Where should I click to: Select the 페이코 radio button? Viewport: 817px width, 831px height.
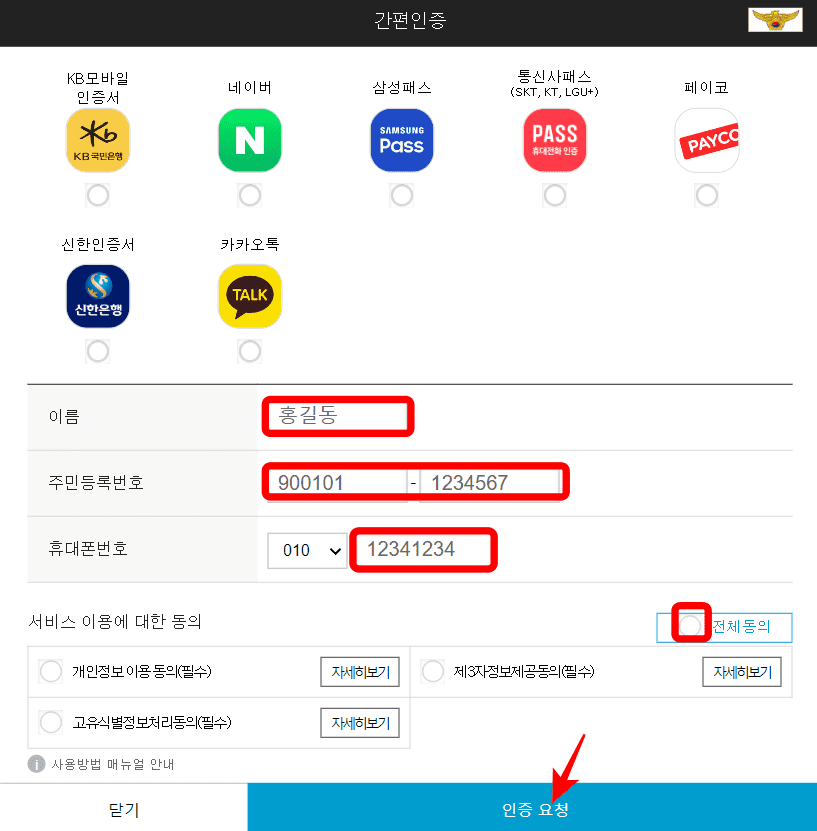click(707, 196)
